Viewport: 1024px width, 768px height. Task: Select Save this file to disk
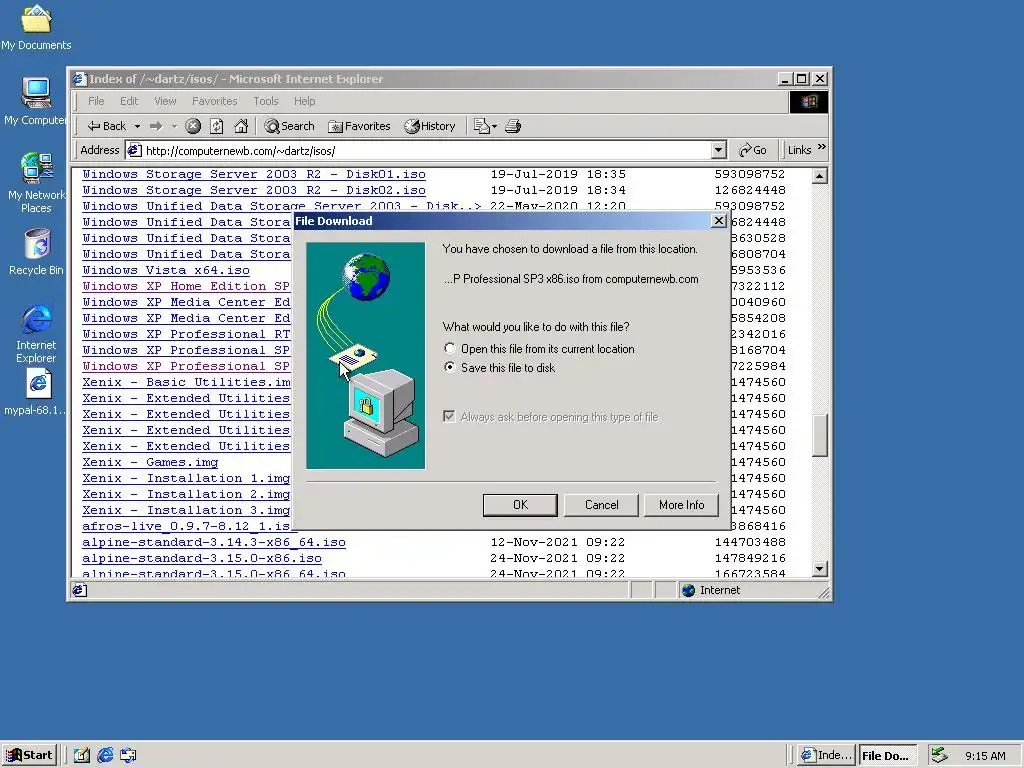point(450,368)
